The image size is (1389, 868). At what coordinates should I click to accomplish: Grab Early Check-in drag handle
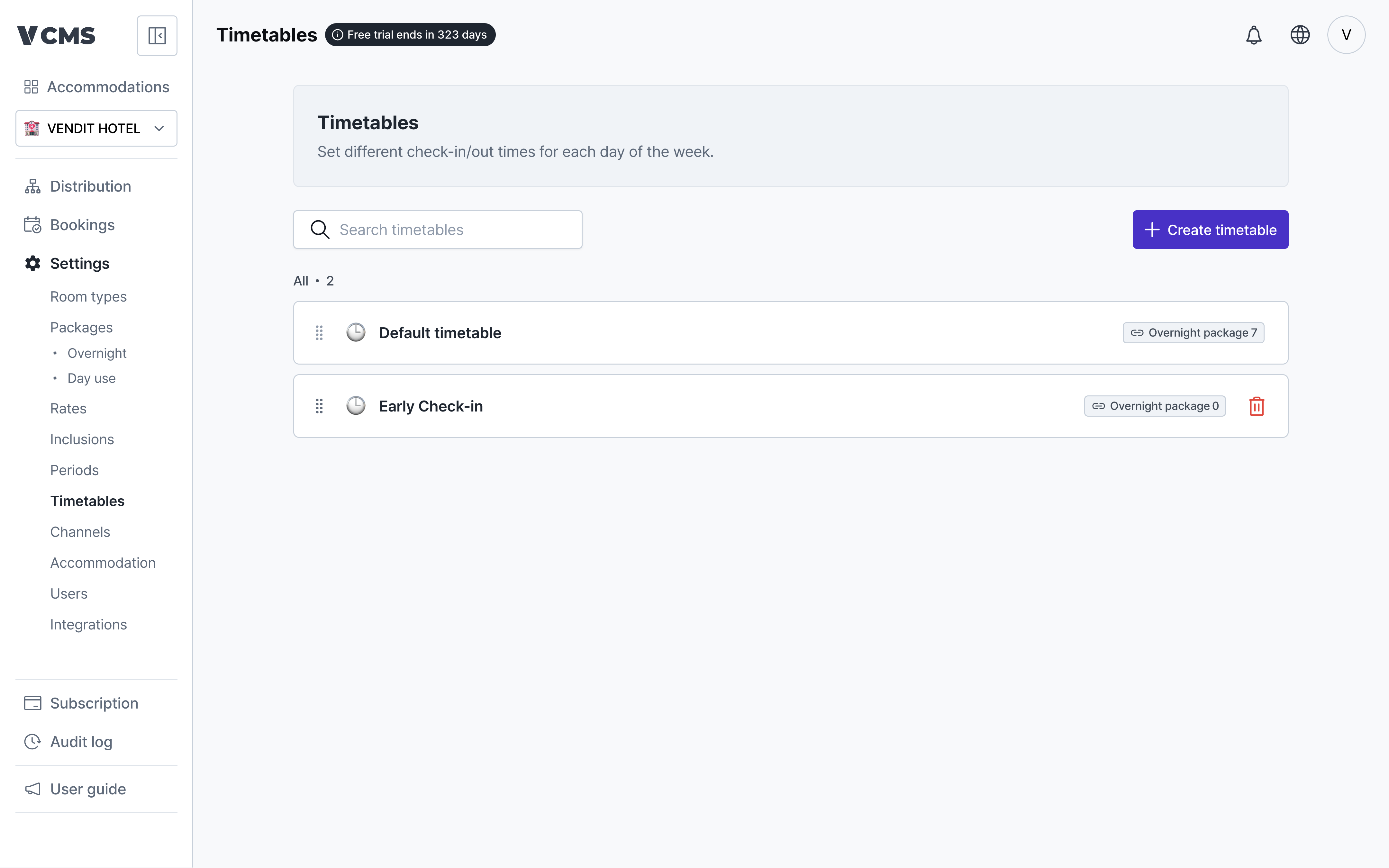319,406
